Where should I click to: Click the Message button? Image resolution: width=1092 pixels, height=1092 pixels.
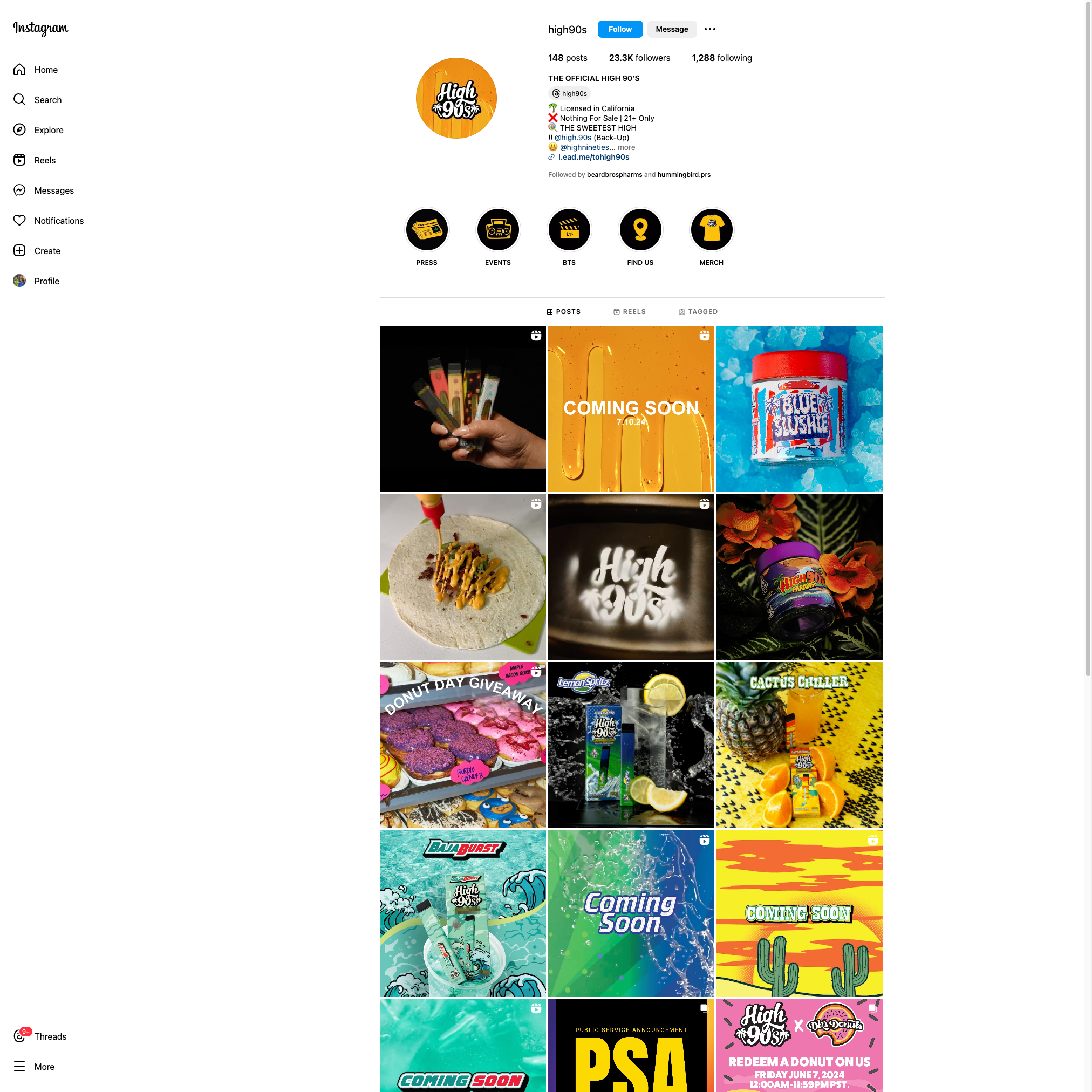pos(672,29)
